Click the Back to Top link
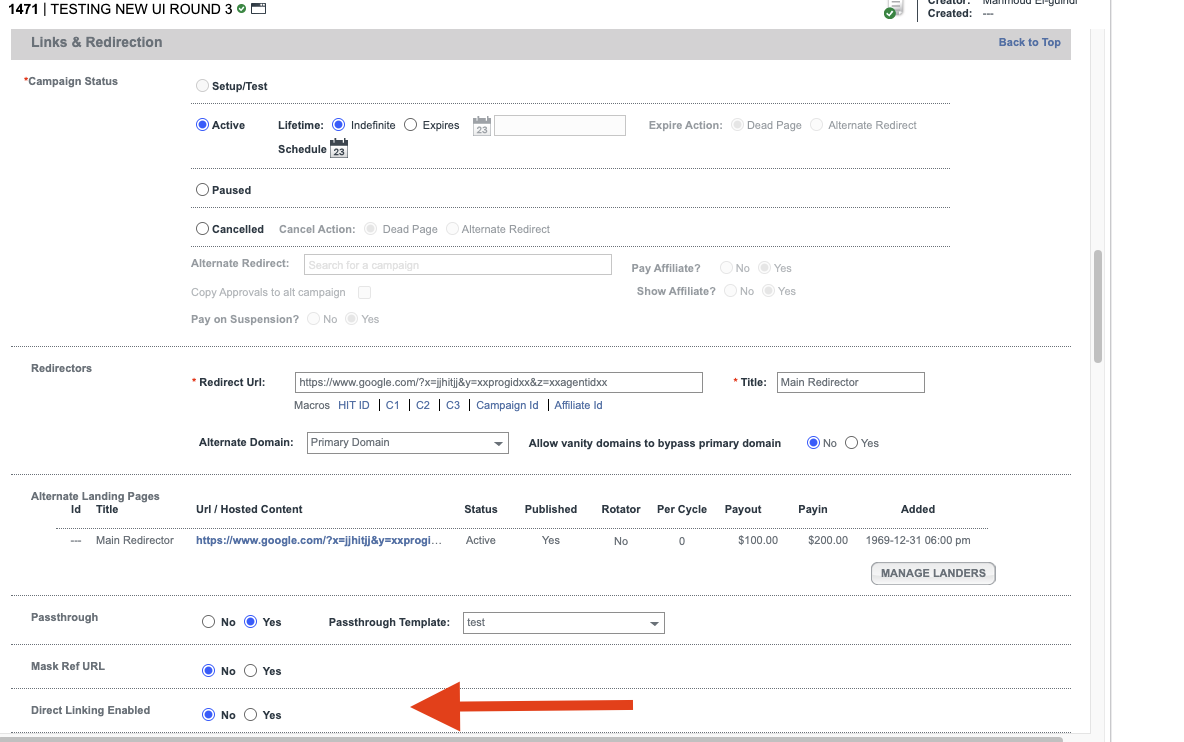The height and width of the screenshot is (742, 1184). pos(1029,42)
